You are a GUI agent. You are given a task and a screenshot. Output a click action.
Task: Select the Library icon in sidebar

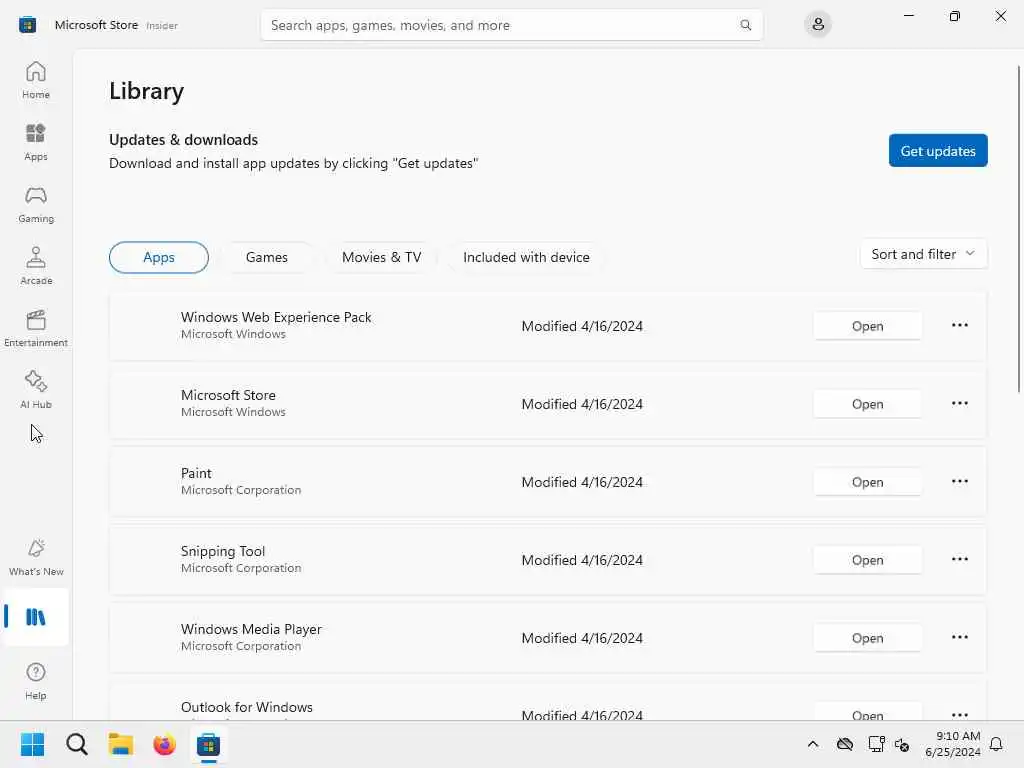coord(36,617)
